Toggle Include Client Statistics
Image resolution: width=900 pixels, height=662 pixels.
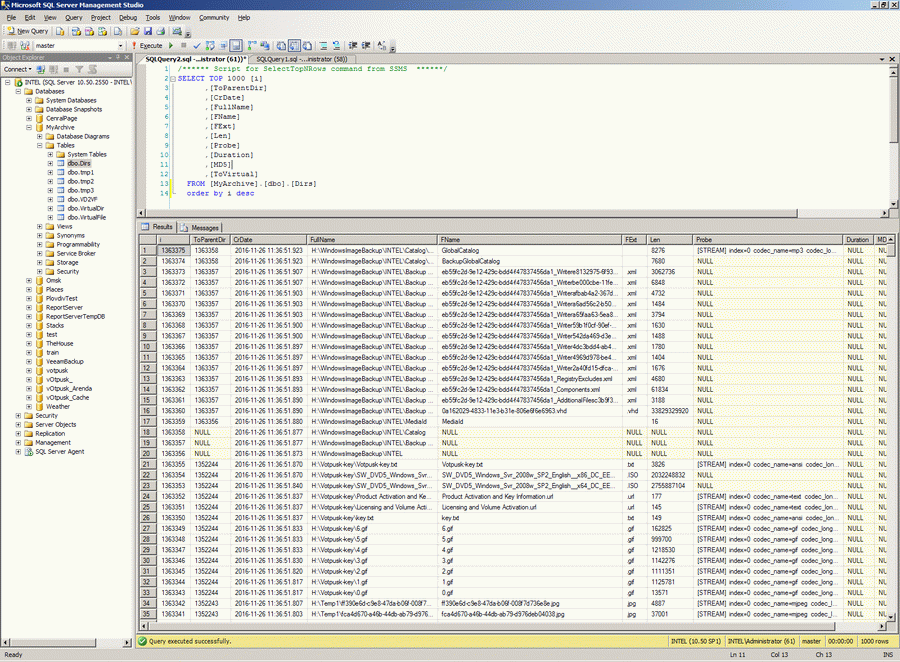(265, 45)
